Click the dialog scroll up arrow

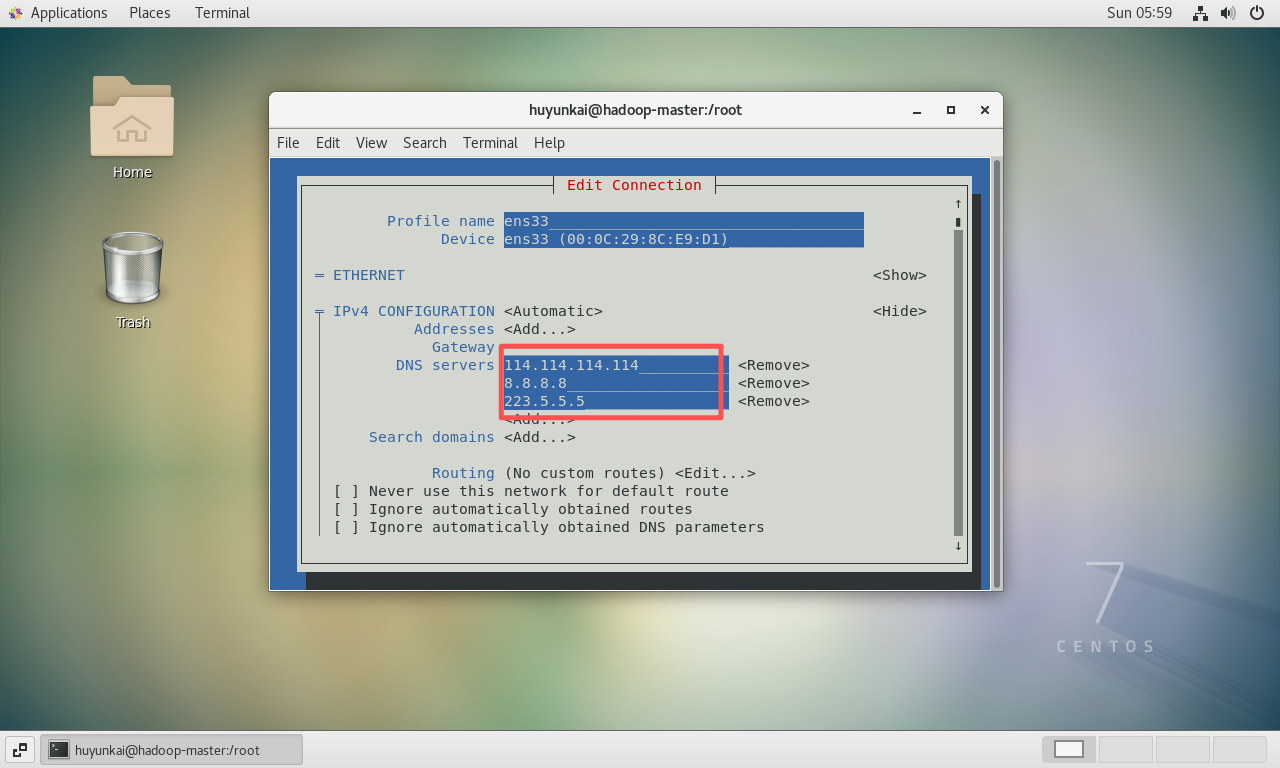pyautogui.click(x=958, y=203)
